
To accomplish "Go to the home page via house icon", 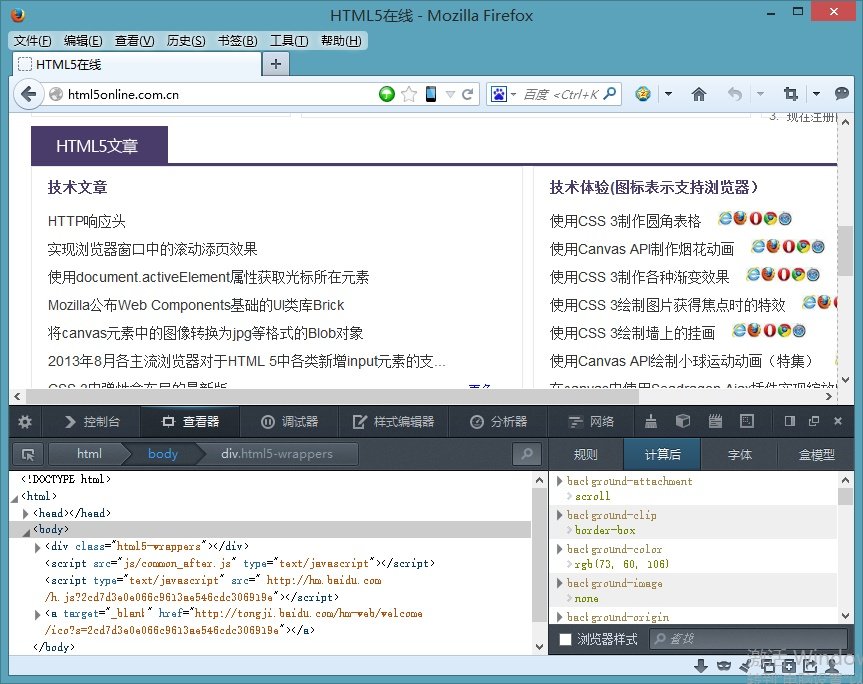I will pyautogui.click(x=698, y=94).
